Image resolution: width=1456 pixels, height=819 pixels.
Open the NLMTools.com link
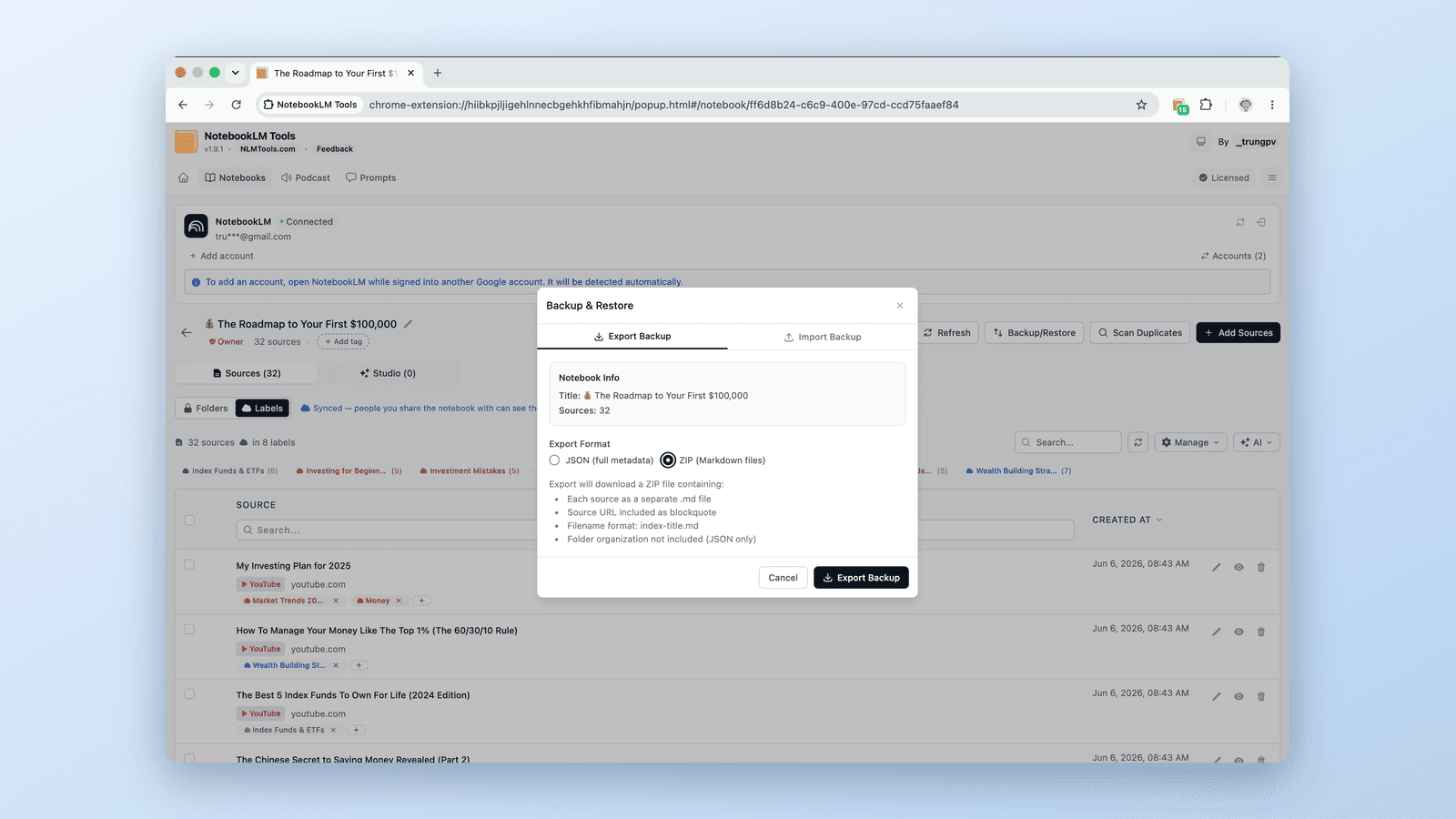(x=268, y=149)
